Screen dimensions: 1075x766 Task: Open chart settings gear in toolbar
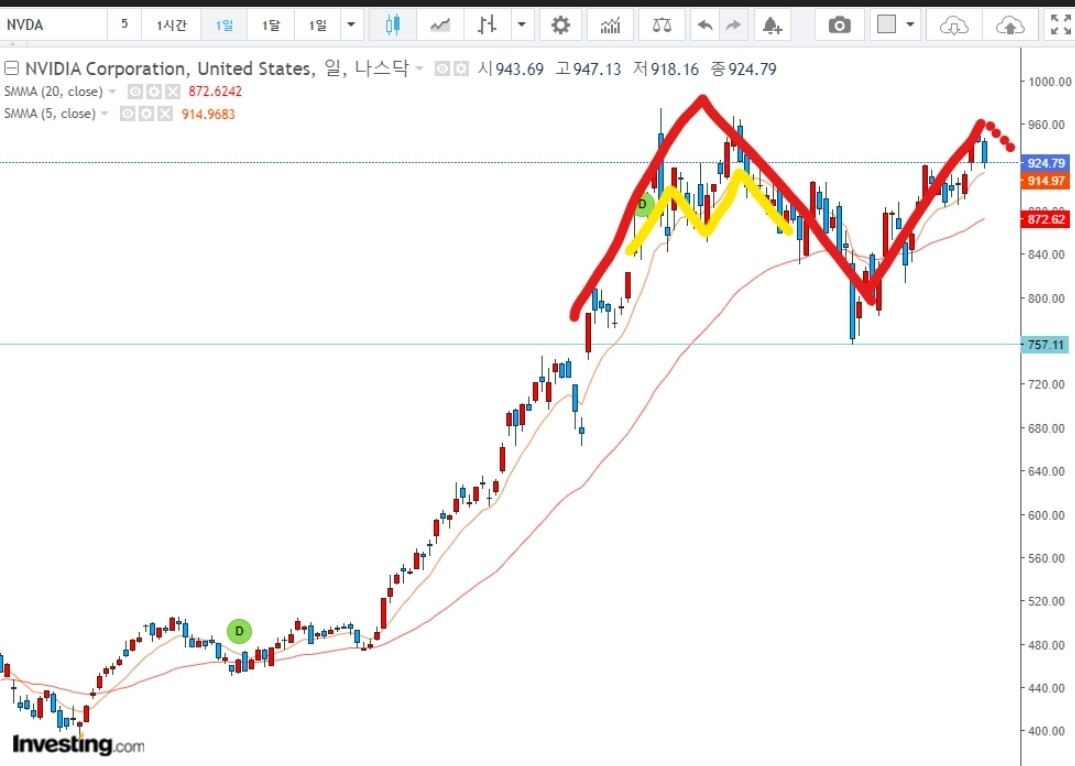point(560,25)
